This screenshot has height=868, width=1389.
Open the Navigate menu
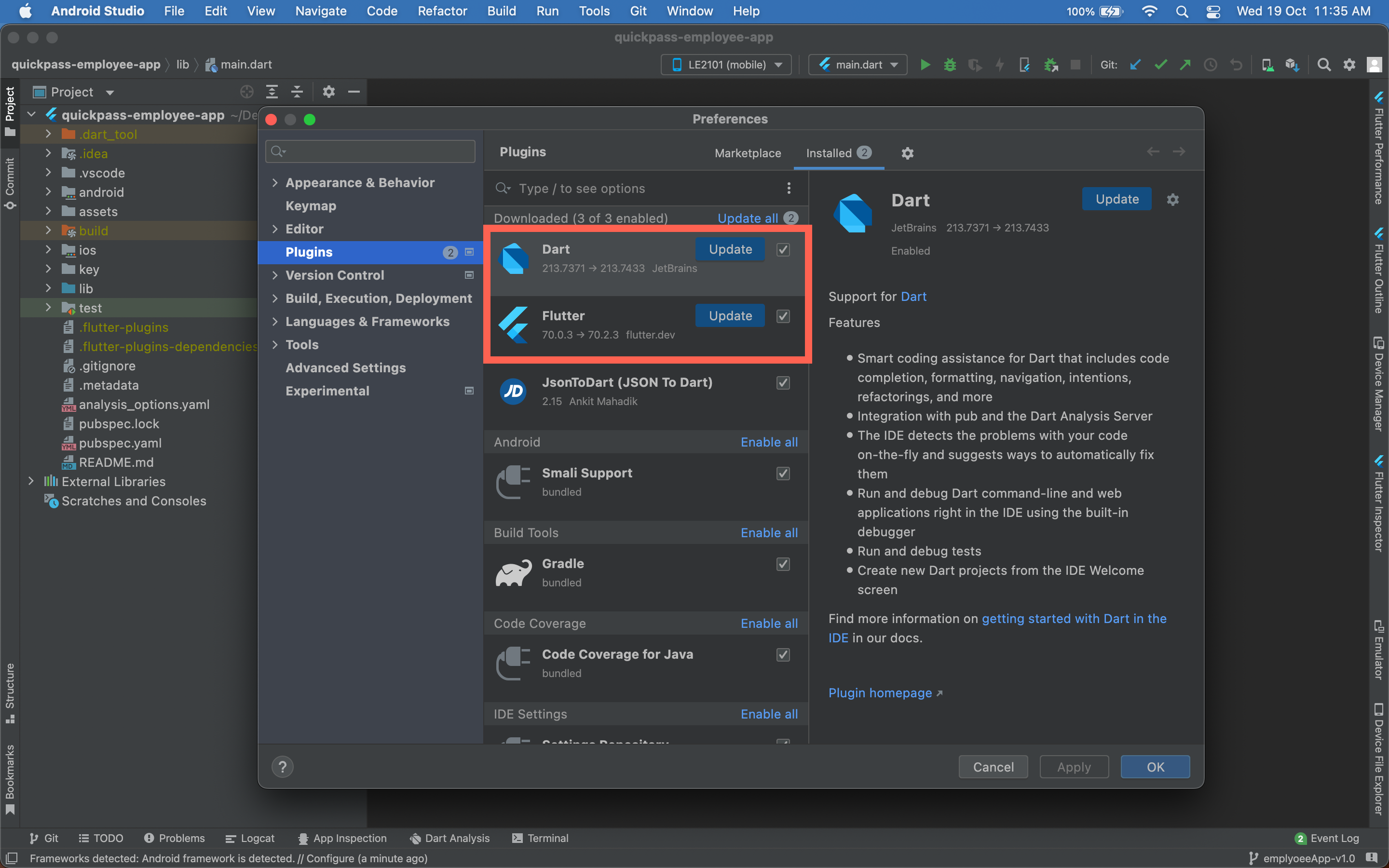321,11
